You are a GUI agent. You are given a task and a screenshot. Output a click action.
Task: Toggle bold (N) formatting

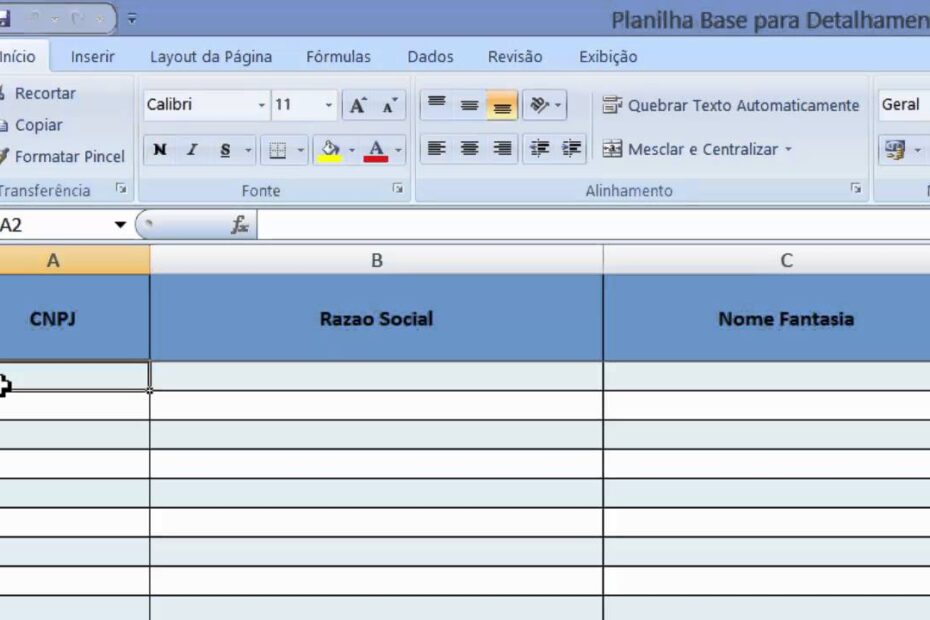pyautogui.click(x=159, y=150)
